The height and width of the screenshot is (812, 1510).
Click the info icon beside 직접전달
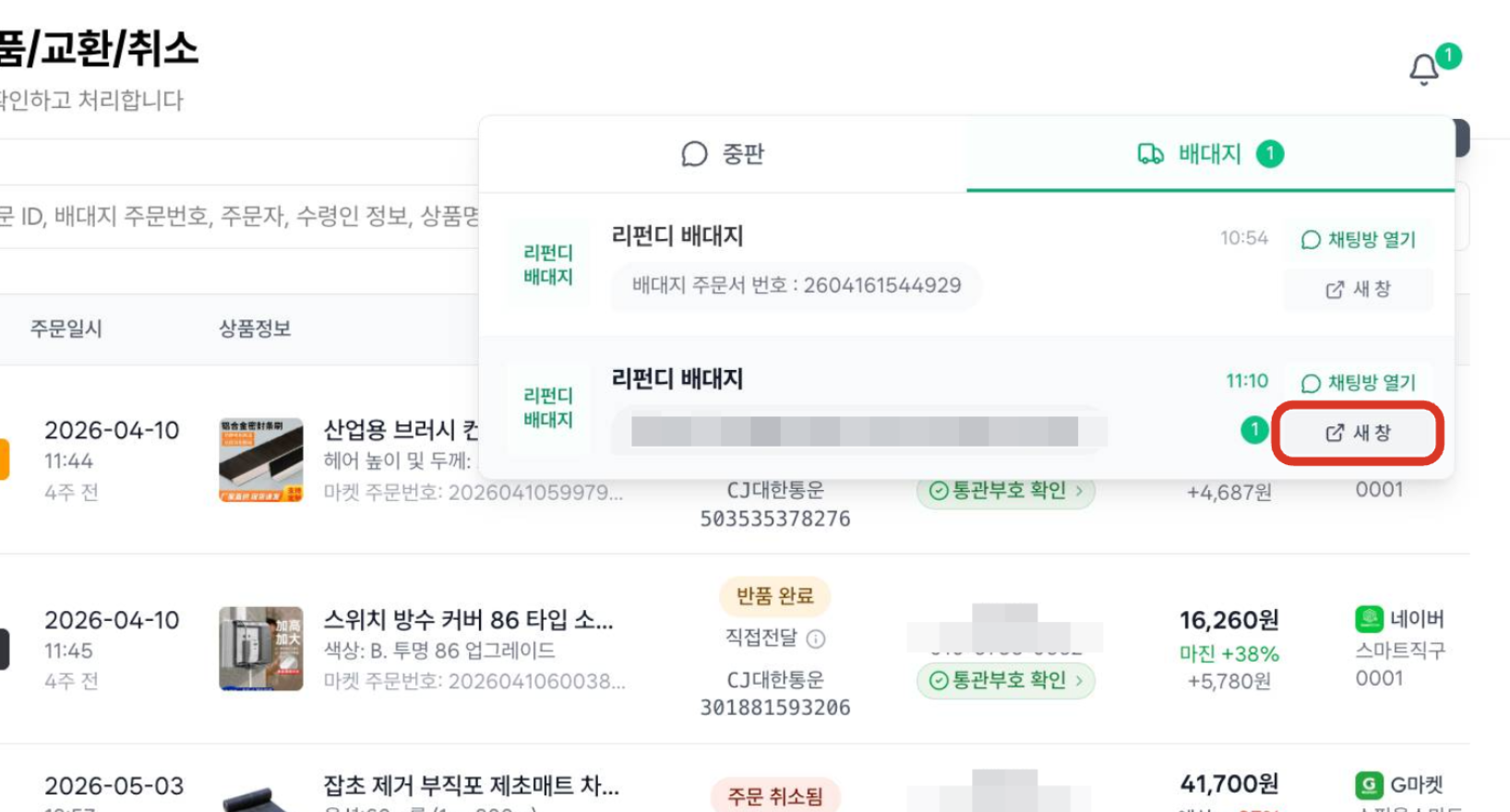[816, 639]
